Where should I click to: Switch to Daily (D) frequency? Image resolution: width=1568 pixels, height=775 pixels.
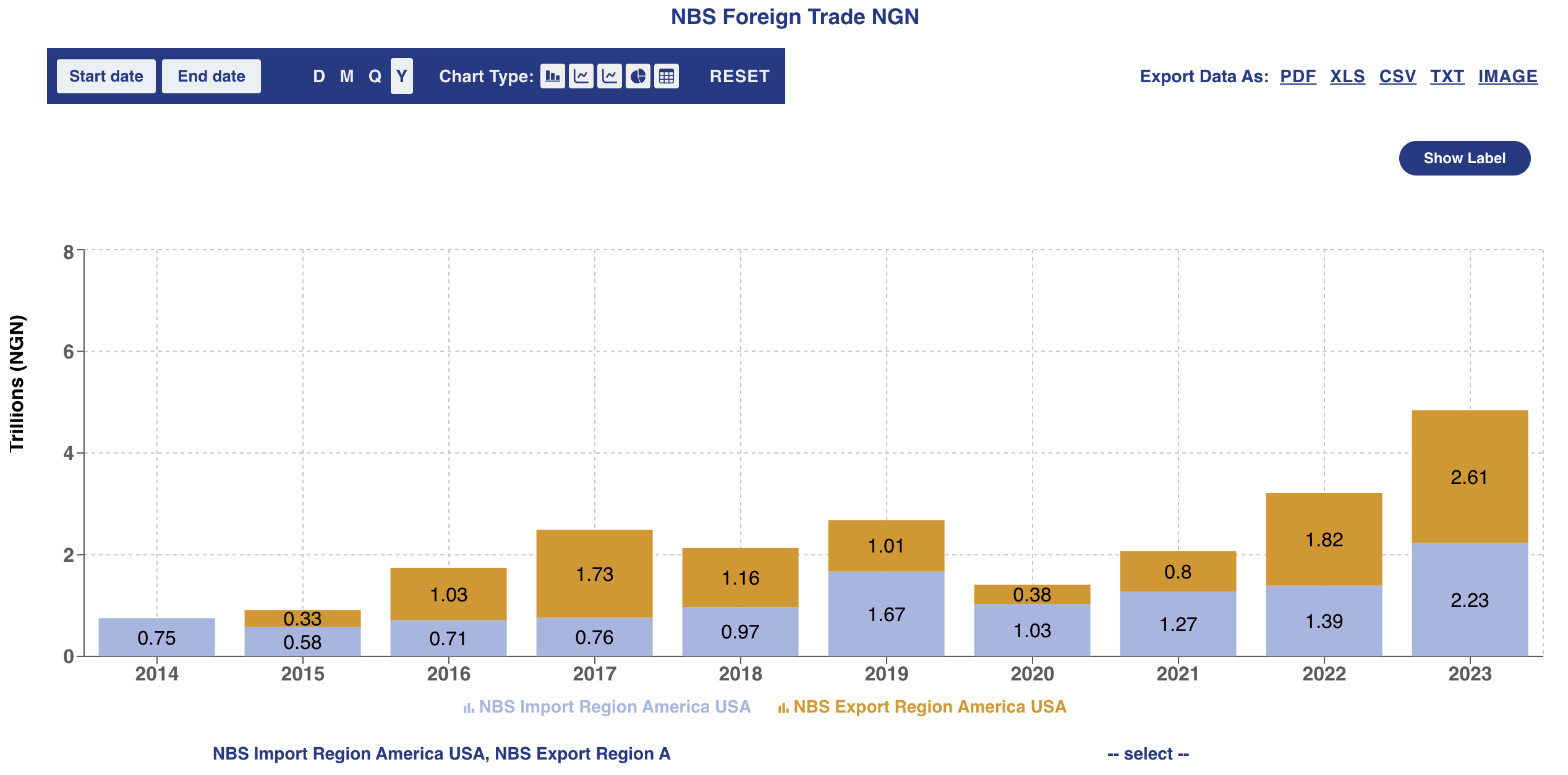click(x=318, y=77)
